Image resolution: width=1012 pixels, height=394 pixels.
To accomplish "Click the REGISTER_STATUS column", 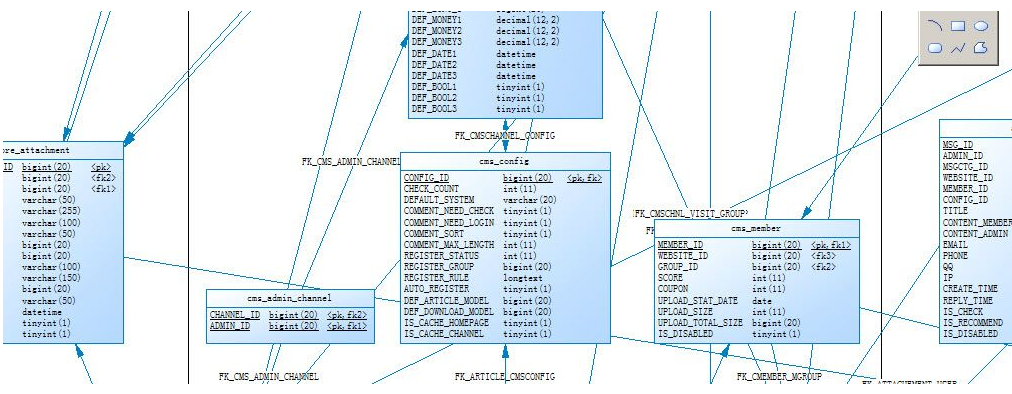I will 441,256.
